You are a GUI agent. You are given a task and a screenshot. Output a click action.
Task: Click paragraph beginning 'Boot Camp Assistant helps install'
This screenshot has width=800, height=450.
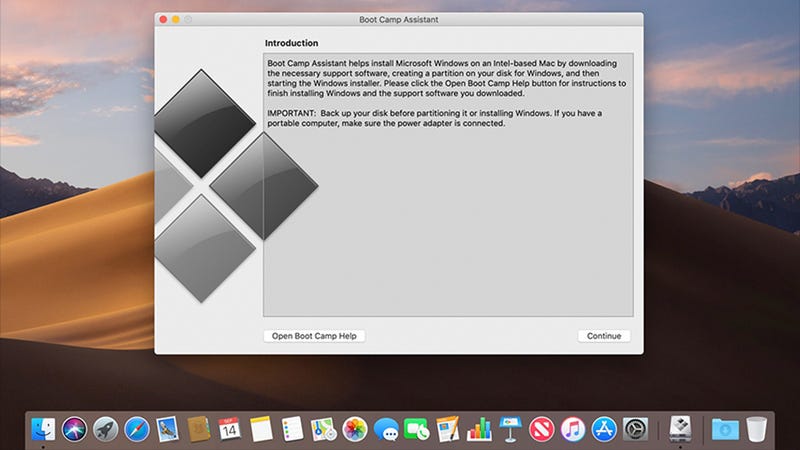[446, 78]
